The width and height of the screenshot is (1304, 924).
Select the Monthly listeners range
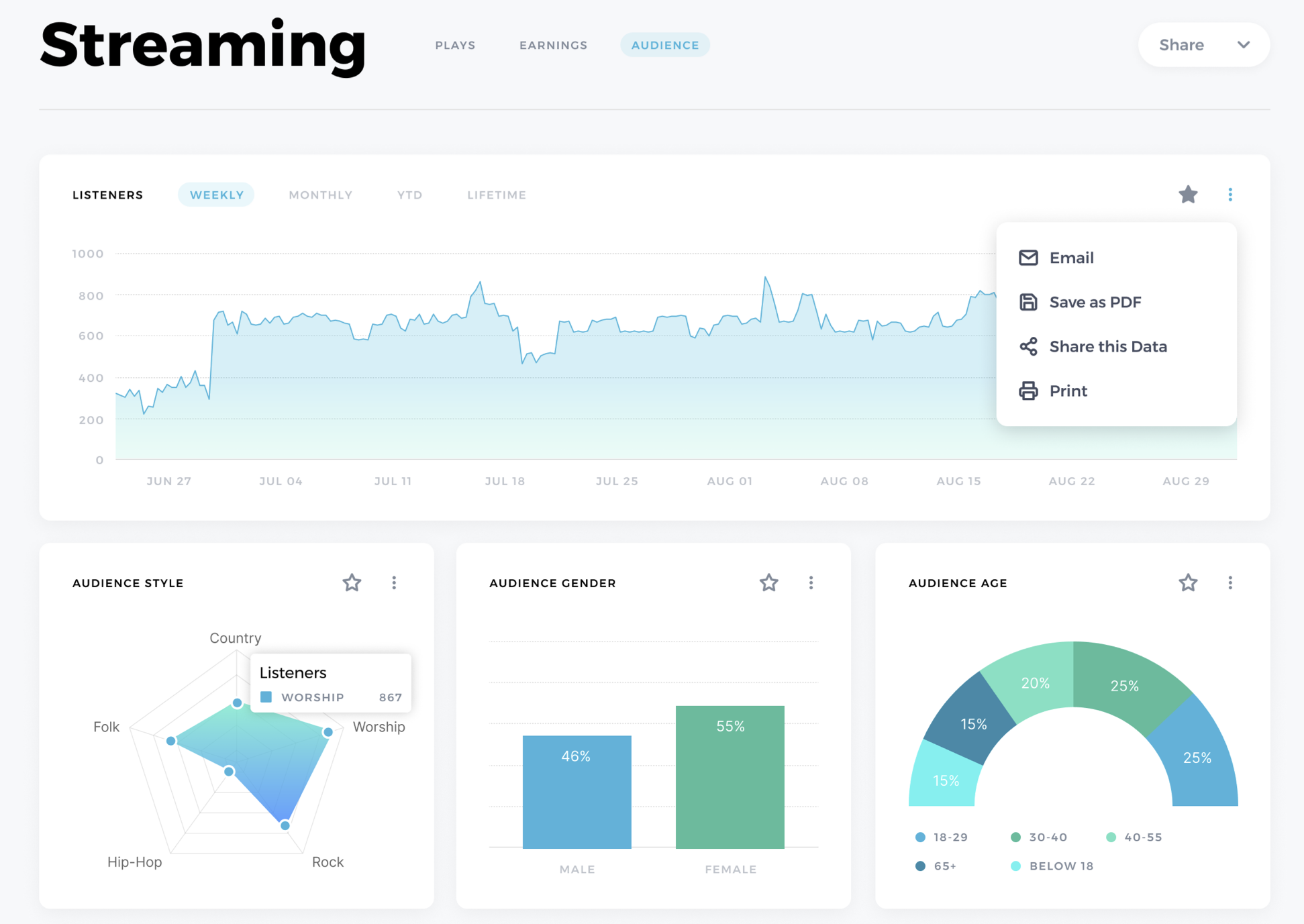click(320, 195)
